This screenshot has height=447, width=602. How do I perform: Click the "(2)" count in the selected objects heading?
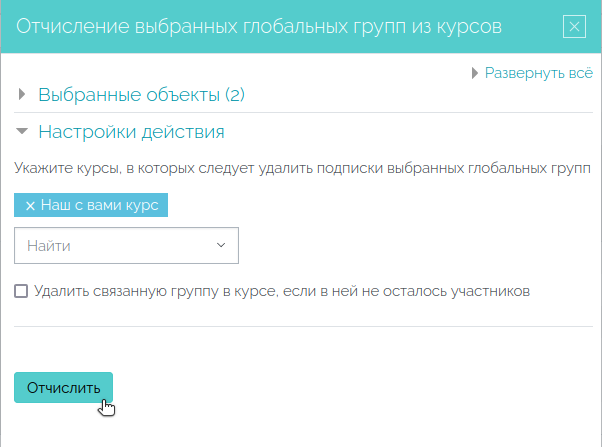coord(234,95)
